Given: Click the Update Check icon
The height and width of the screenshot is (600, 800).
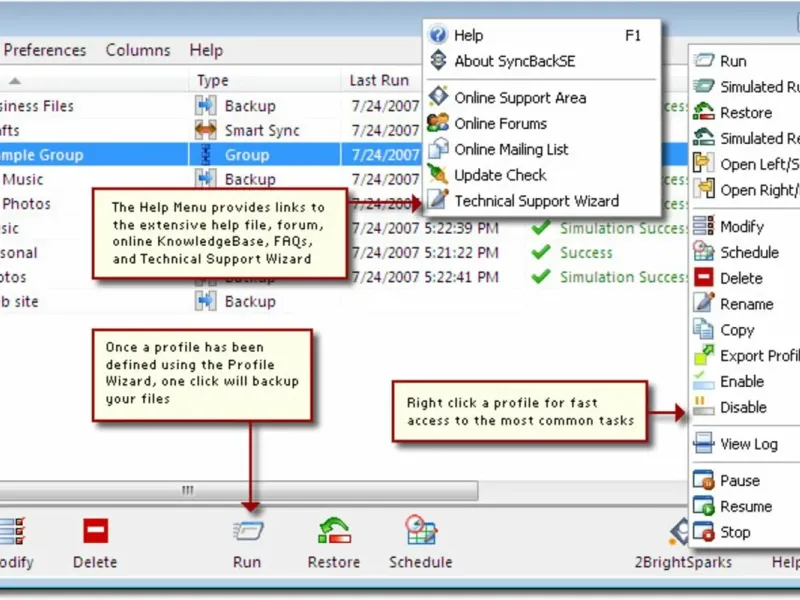Looking at the screenshot, I should coord(438,174).
